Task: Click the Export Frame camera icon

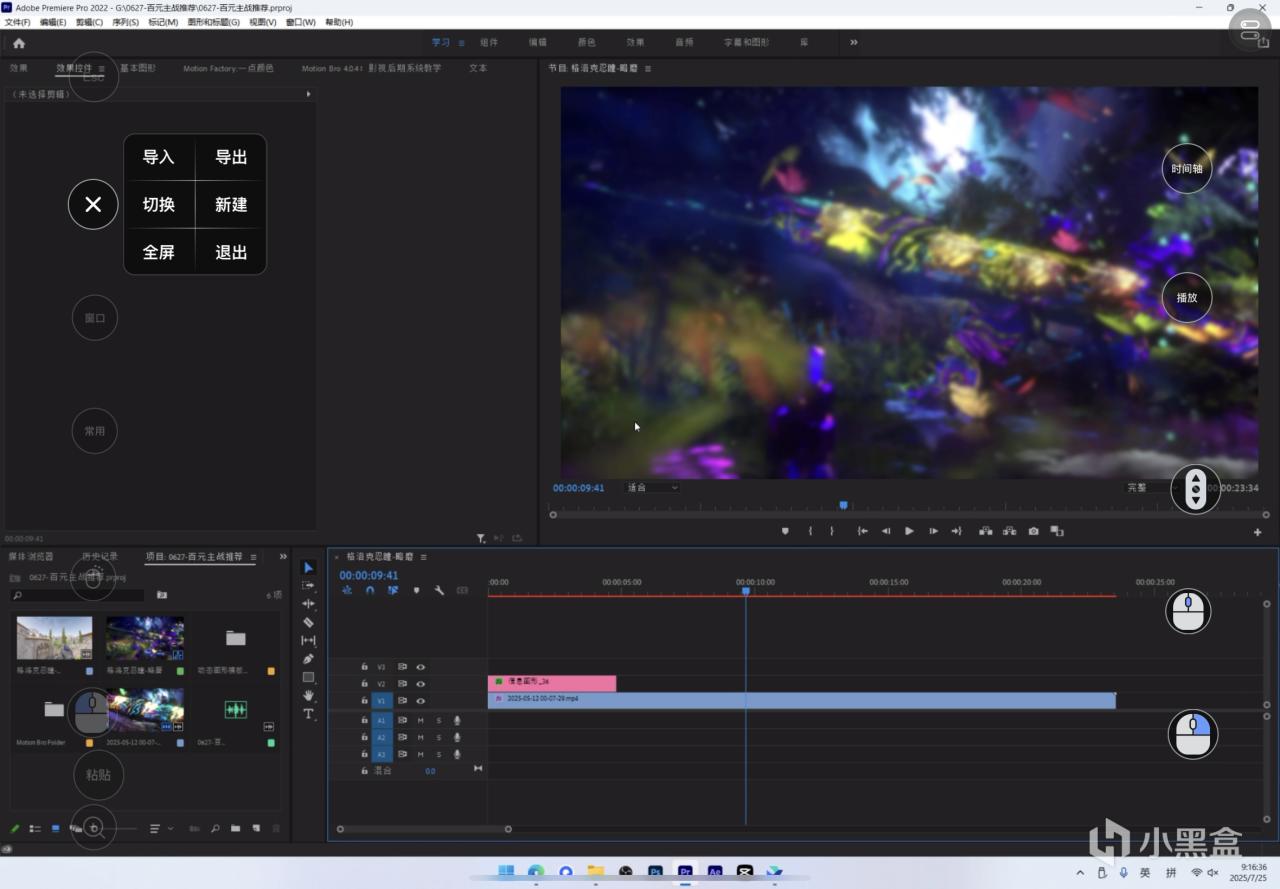Action: [x=1033, y=531]
